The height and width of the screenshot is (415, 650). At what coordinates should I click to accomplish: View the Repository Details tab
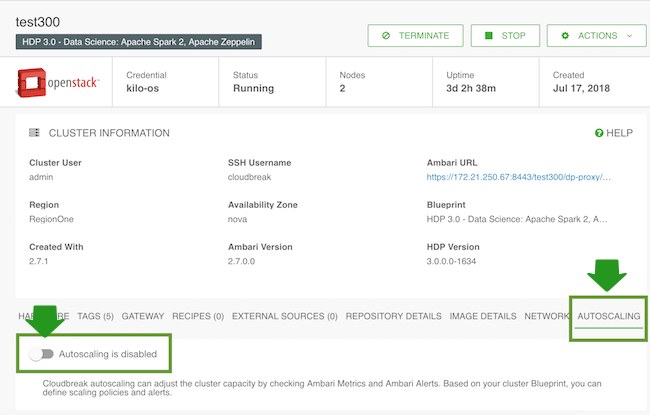point(393,316)
